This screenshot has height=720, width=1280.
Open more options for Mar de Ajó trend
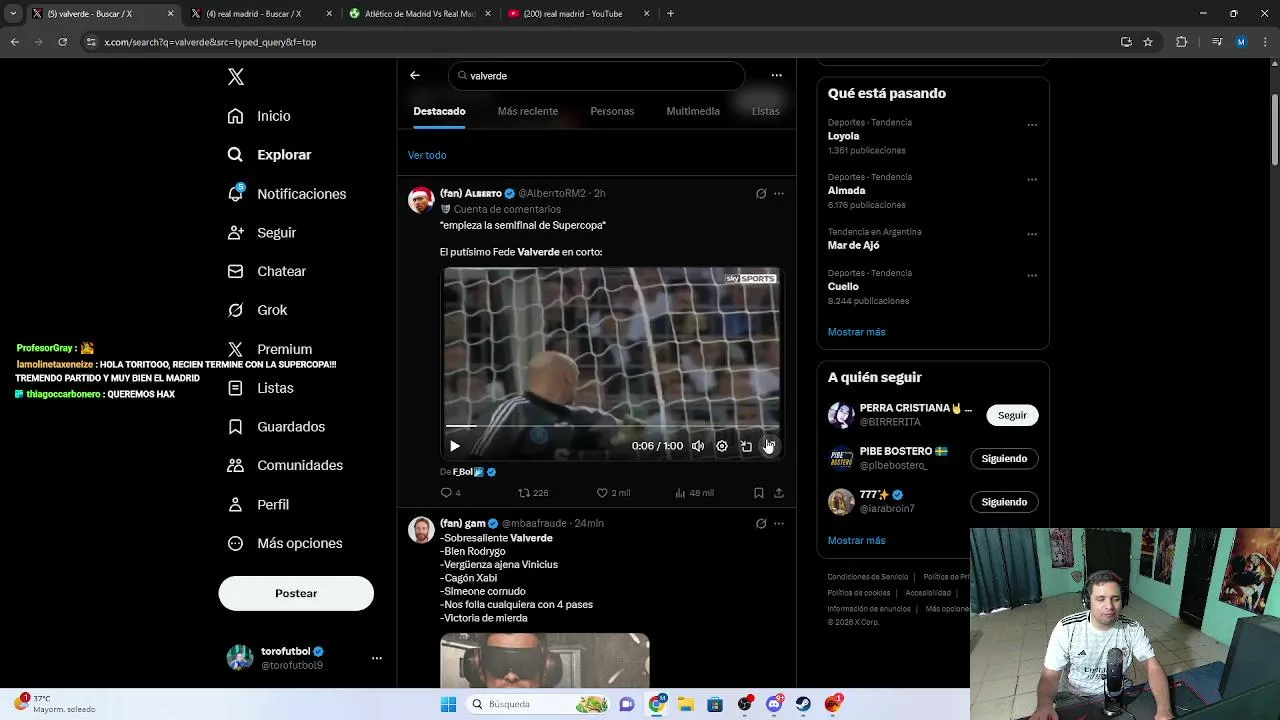pos(1032,234)
